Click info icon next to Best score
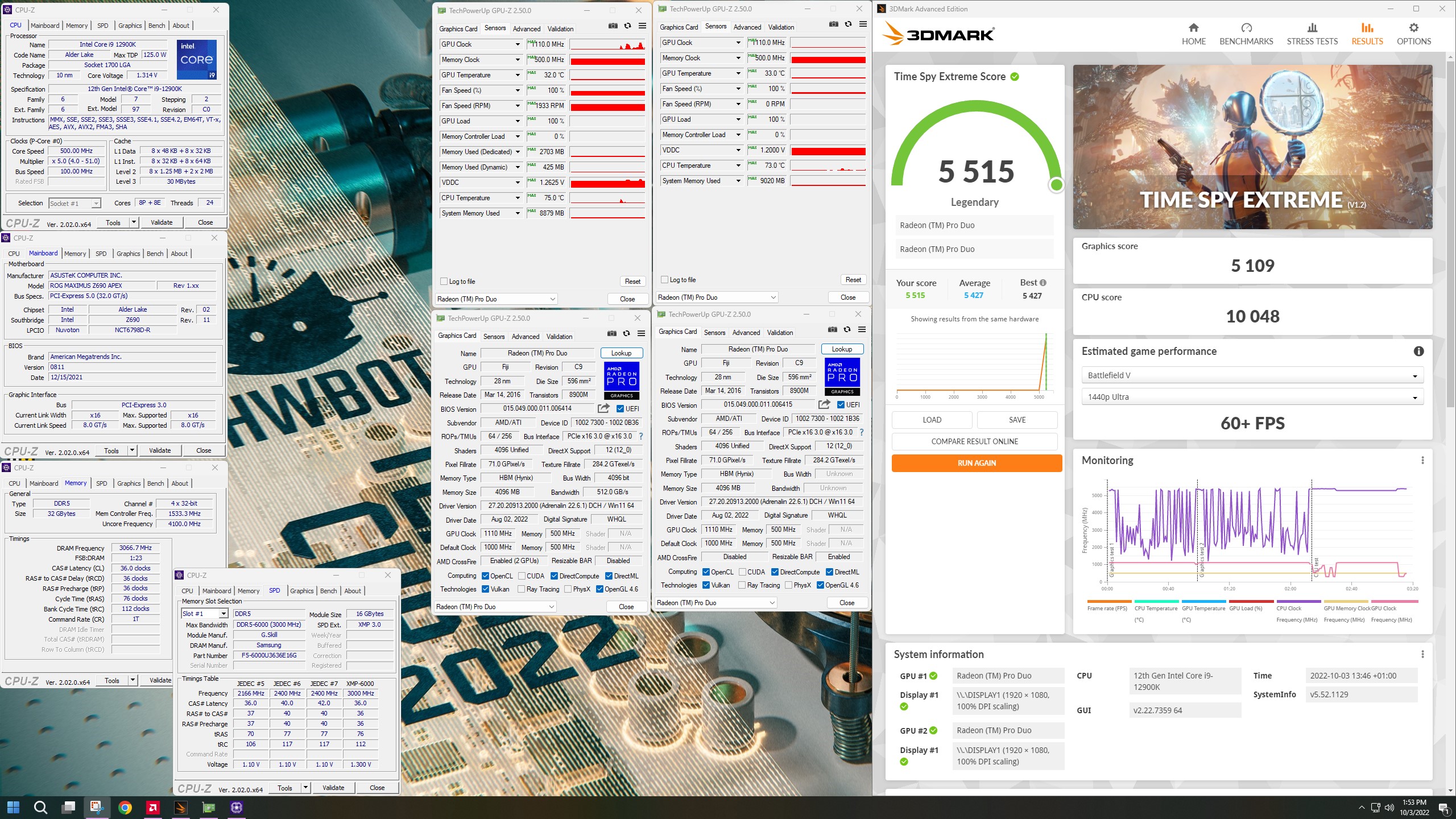The width and height of the screenshot is (1456, 819). tap(1043, 283)
